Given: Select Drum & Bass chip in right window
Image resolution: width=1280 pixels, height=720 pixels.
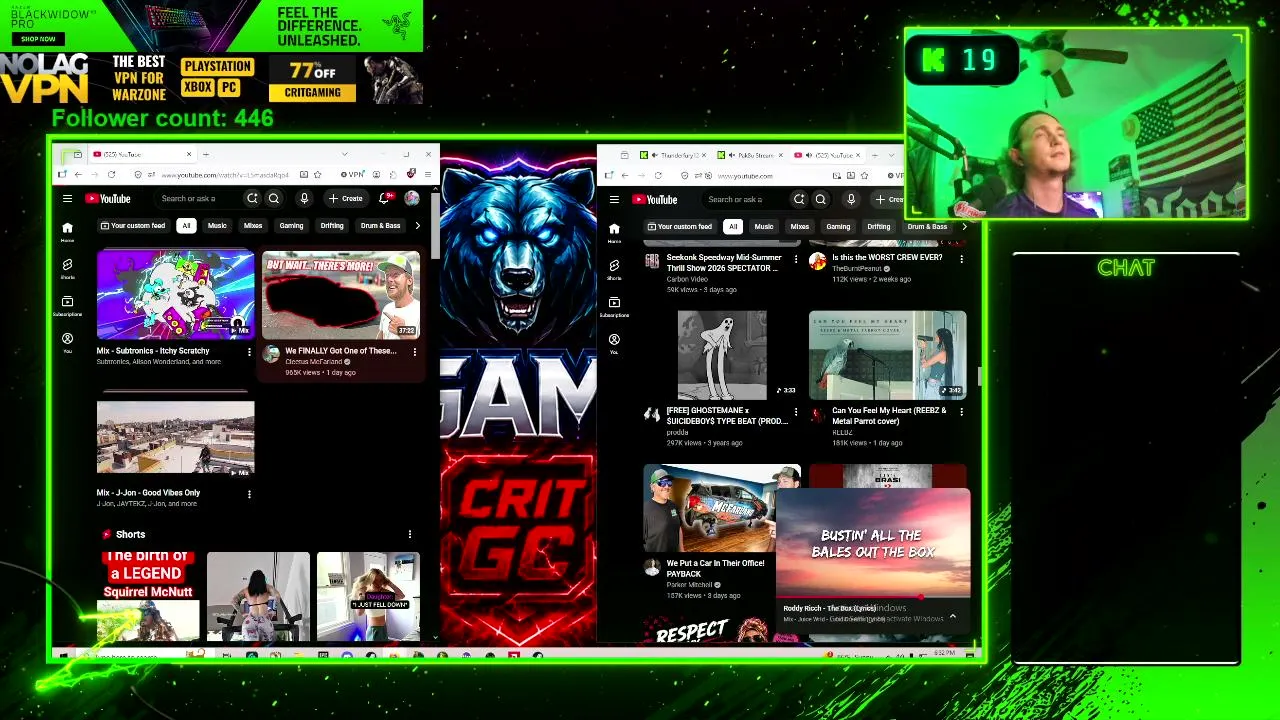Looking at the screenshot, I should tap(927, 227).
